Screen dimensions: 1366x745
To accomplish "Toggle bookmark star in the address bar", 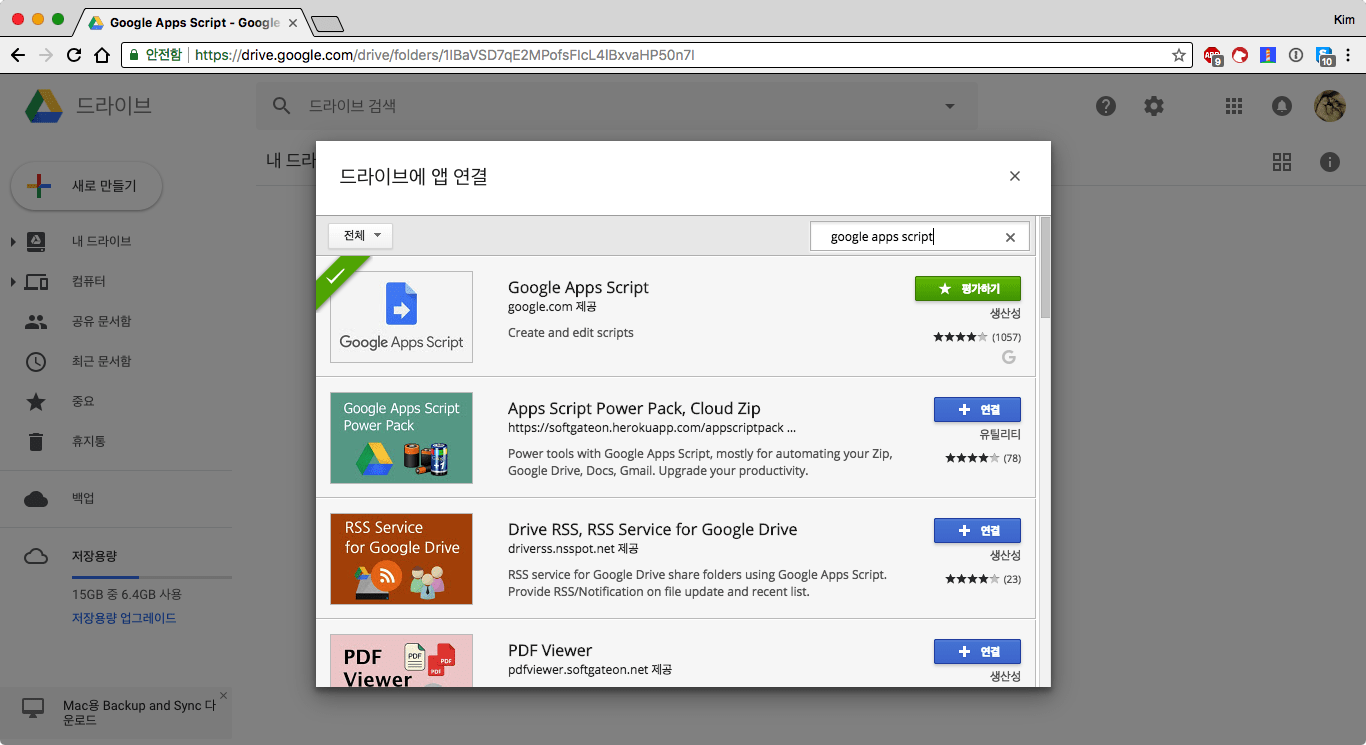I will pyautogui.click(x=1179, y=56).
